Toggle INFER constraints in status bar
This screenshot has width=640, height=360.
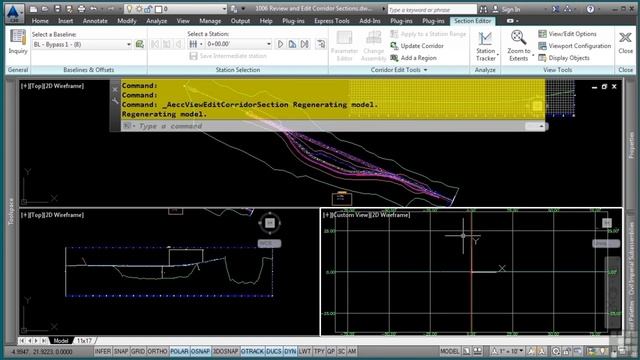(103, 351)
